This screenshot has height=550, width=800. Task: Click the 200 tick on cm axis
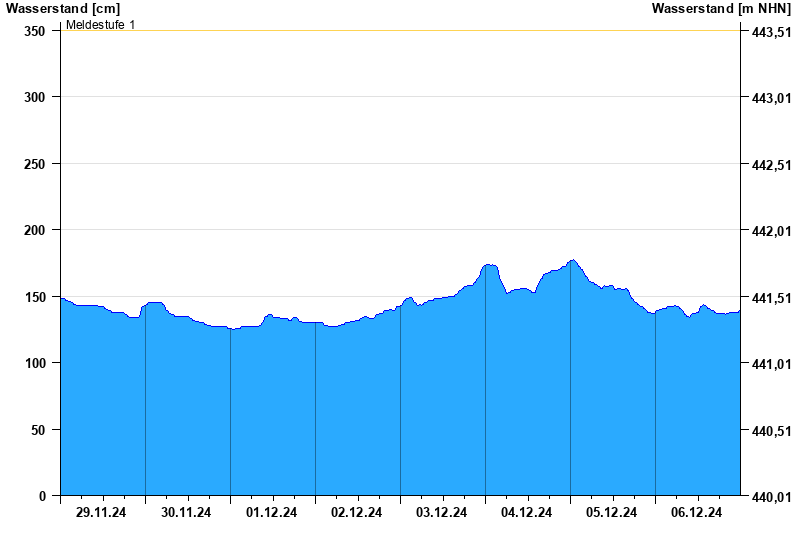click(x=35, y=230)
